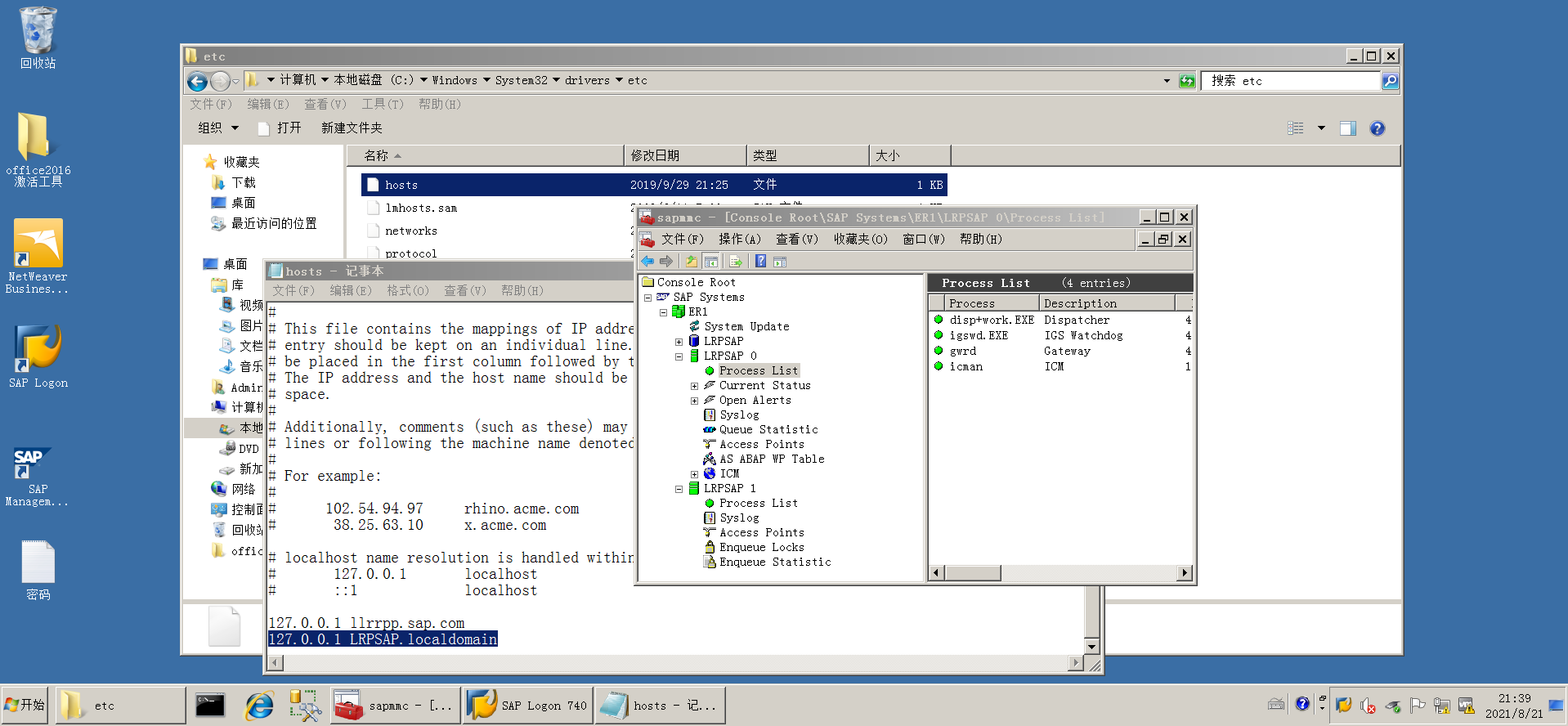The height and width of the screenshot is (726, 1568).
Task: Select Enqueue Locks tree item
Action: [761, 548]
